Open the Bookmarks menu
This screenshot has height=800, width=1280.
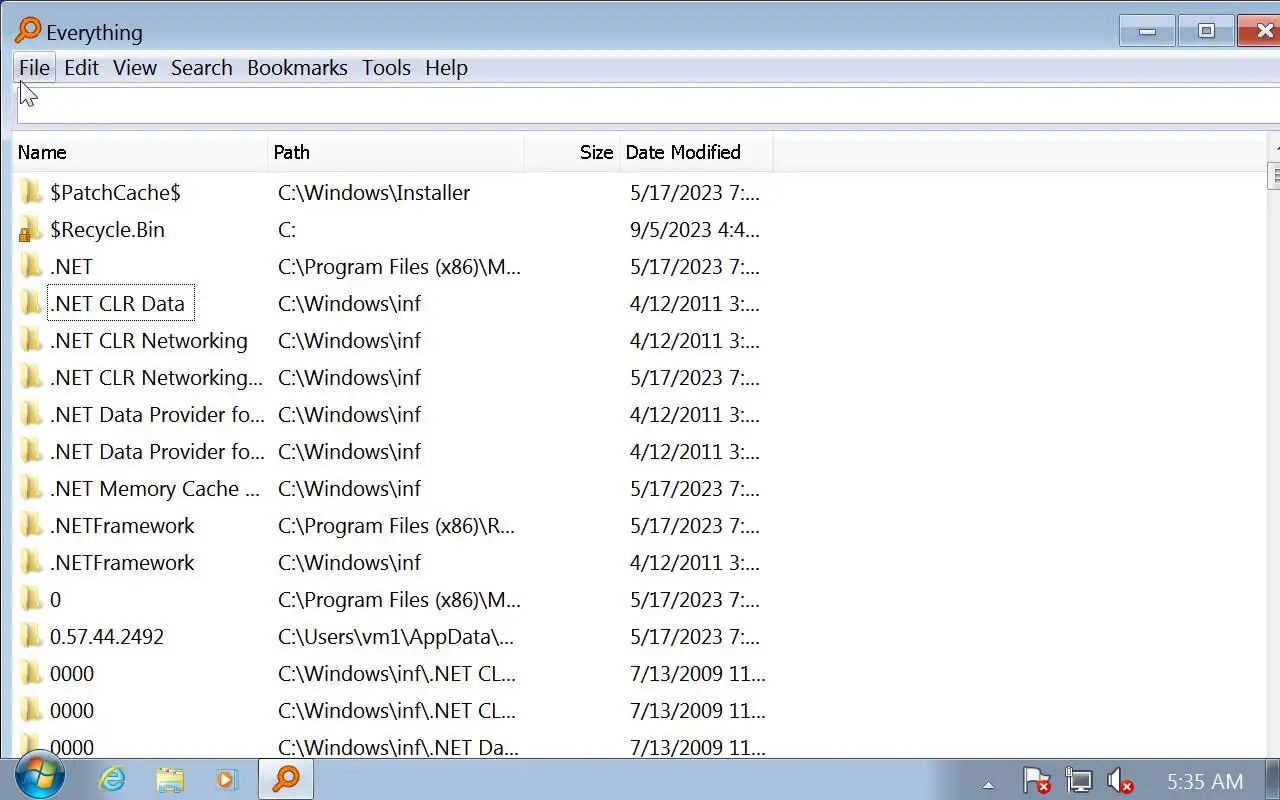[297, 68]
